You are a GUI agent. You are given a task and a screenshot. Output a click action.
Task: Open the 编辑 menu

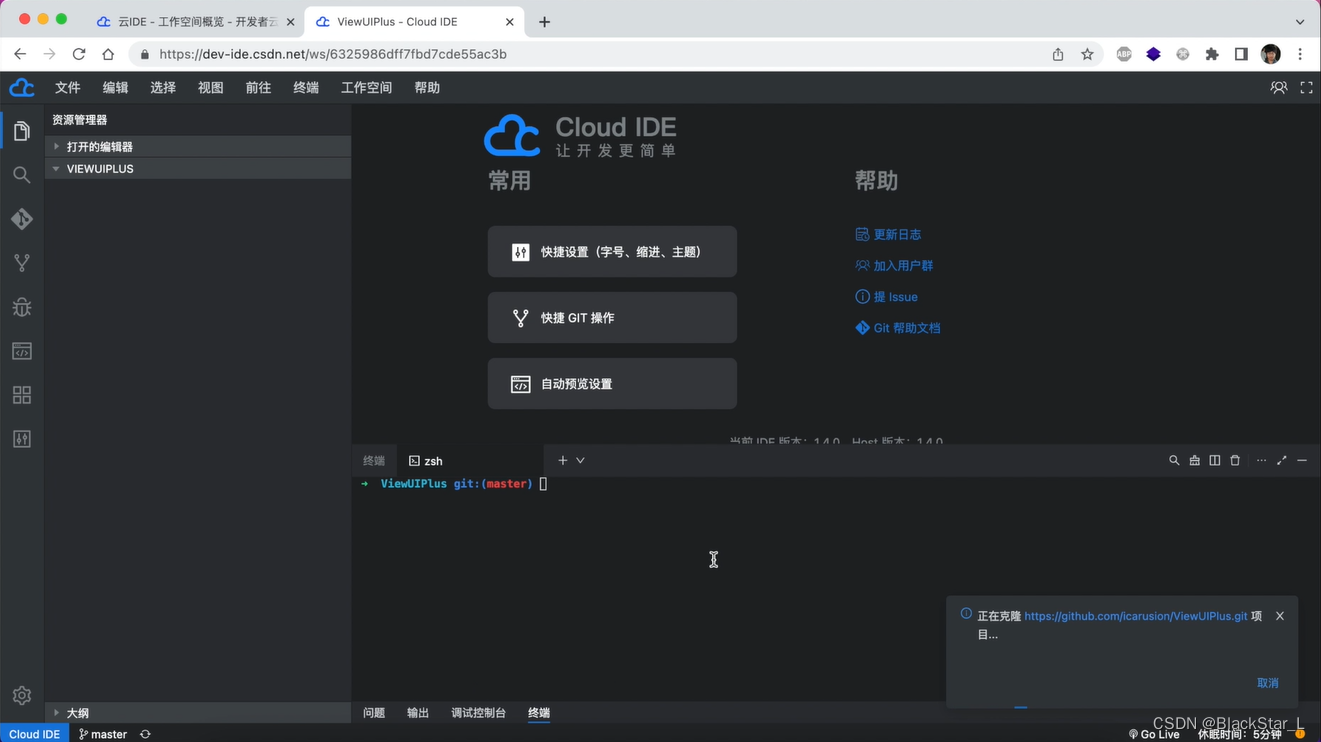(x=116, y=88)
